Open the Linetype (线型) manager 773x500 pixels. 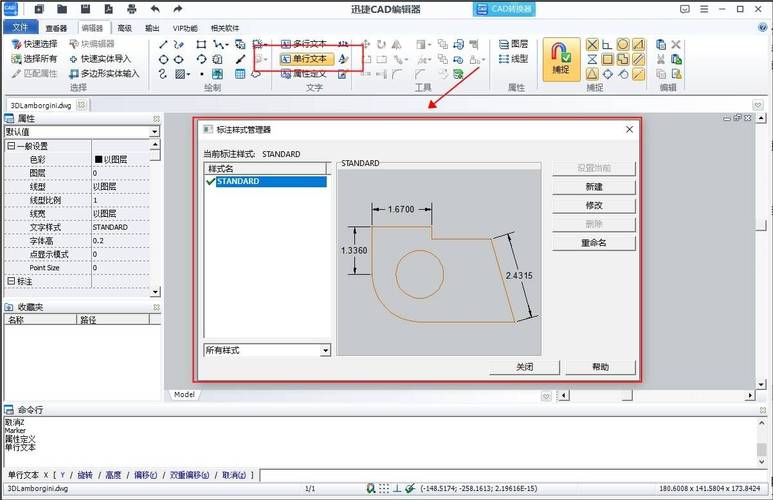513,59
